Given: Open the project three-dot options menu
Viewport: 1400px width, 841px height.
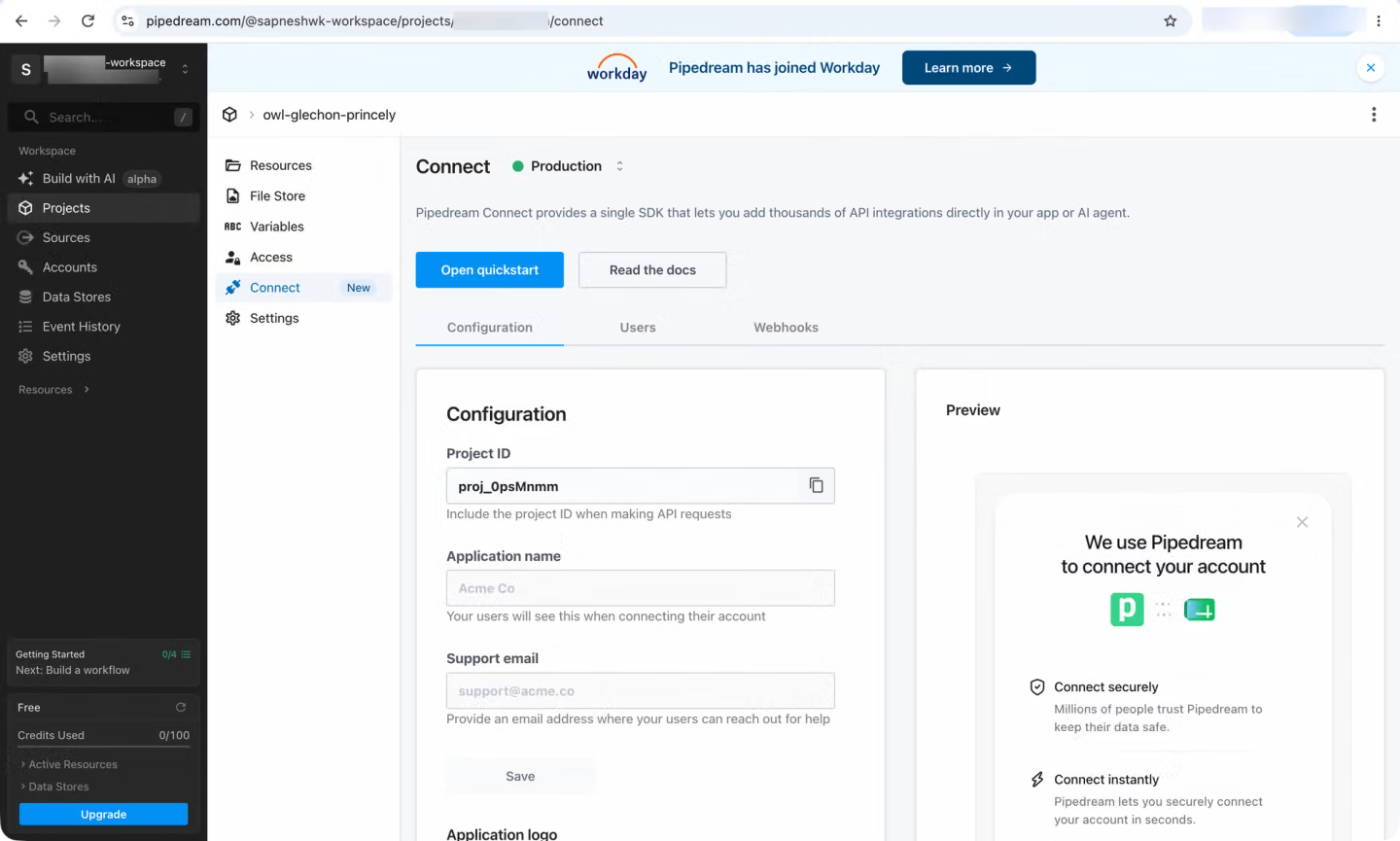Looking at the screenshot, I should (x=1374, y=115).
